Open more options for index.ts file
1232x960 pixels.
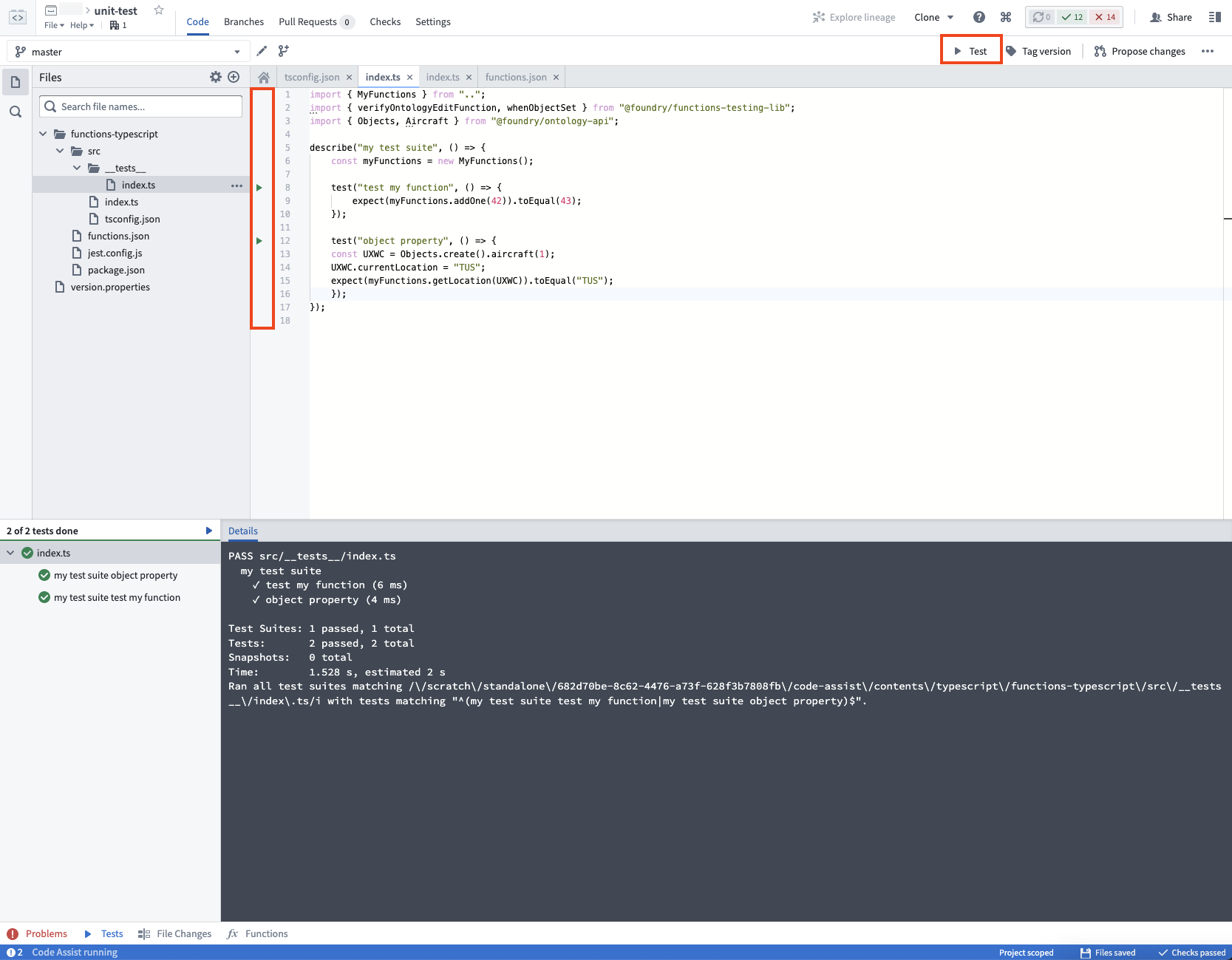236,185
